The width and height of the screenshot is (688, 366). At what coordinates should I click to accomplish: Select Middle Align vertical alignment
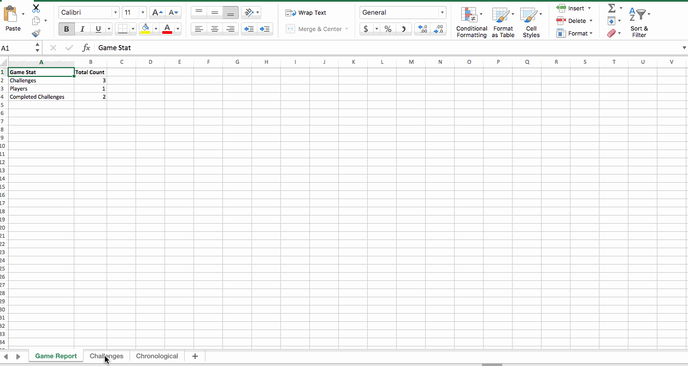click(215, 12)
